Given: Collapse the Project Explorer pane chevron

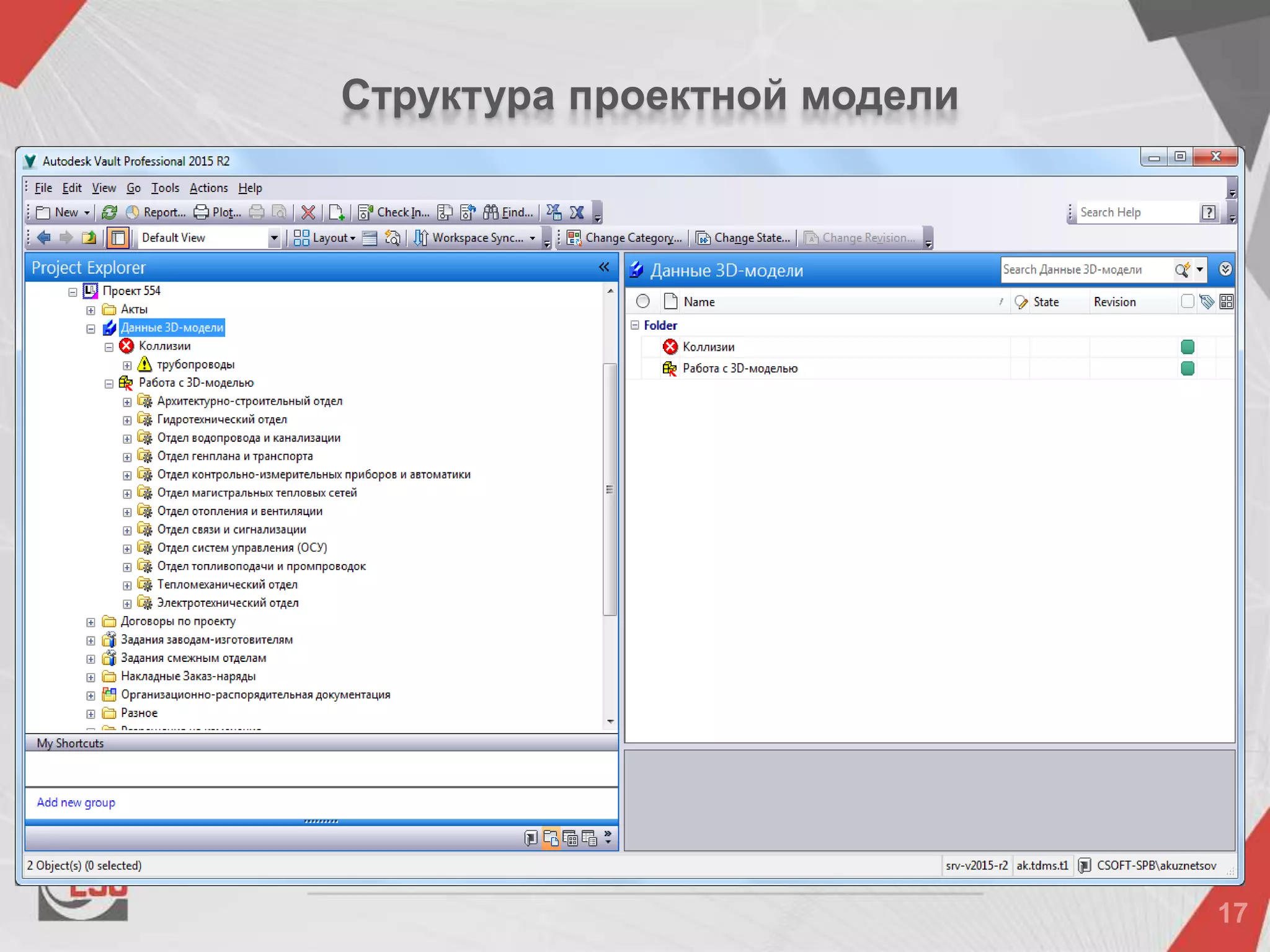Looking at the screenshot, I should (x=604, y=267).
